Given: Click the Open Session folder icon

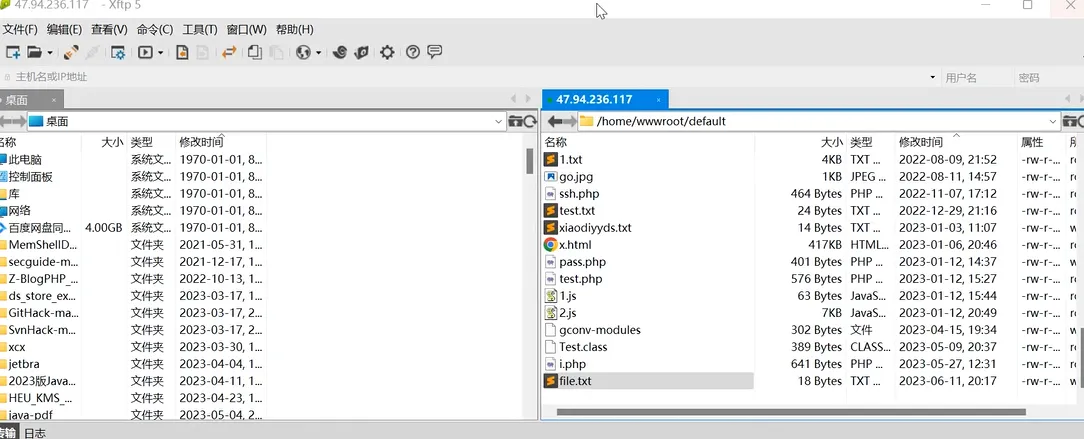Looking at the screenshot, I should (35, 52).
